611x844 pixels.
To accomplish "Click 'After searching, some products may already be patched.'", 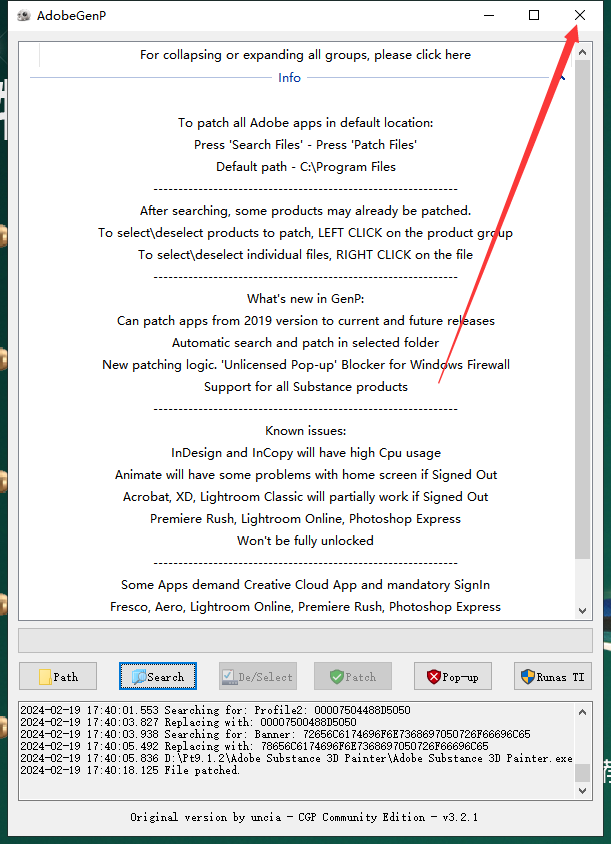I will (x=305, y=210).
